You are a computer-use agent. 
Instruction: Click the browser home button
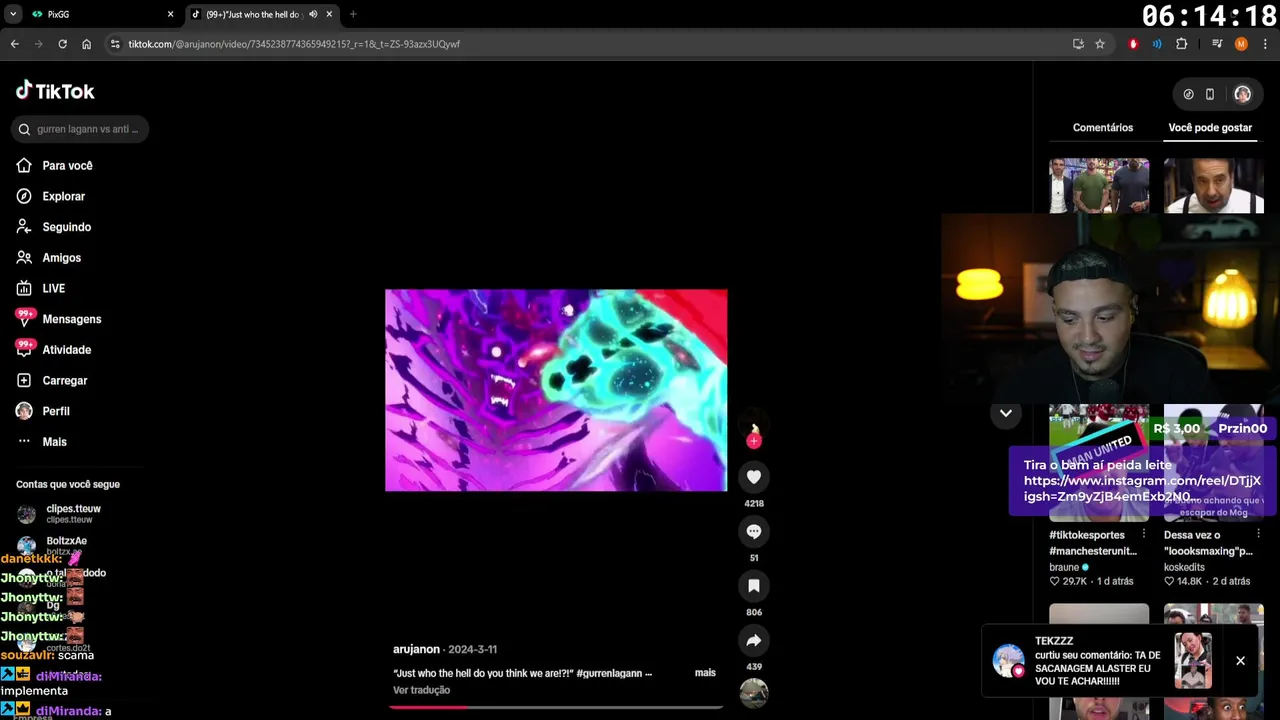(x=87, y=44)
